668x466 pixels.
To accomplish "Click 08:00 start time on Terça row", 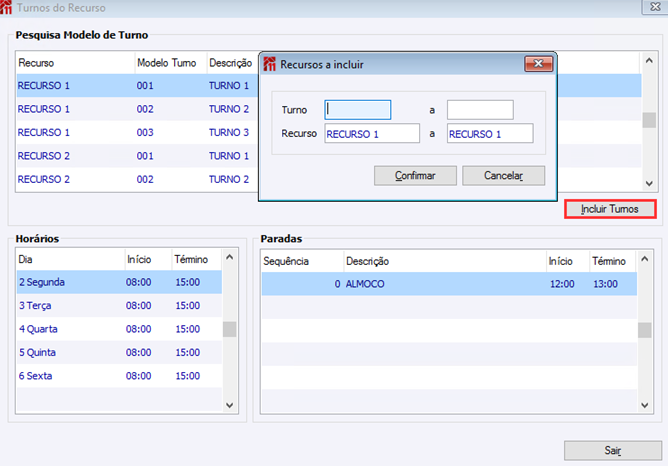I will (138, 306).
